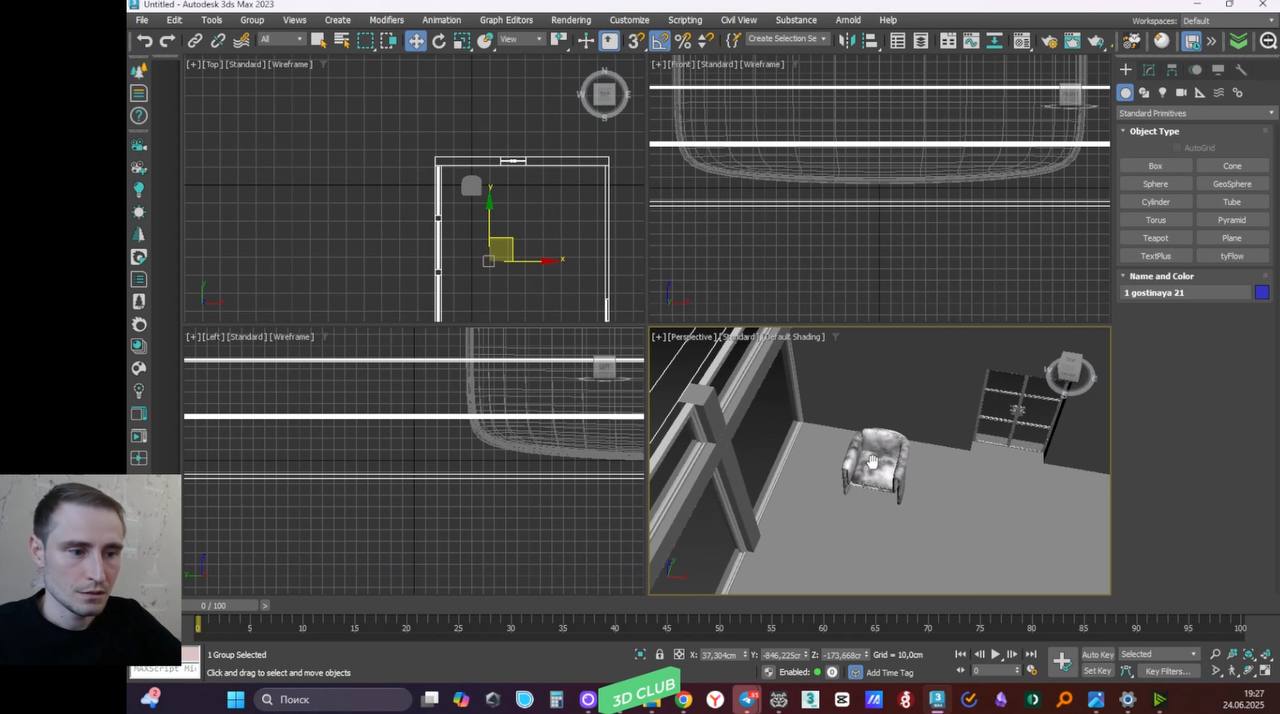Open the Selected key filter dropdown
1280x714 pixels.
pos(1158,655)
